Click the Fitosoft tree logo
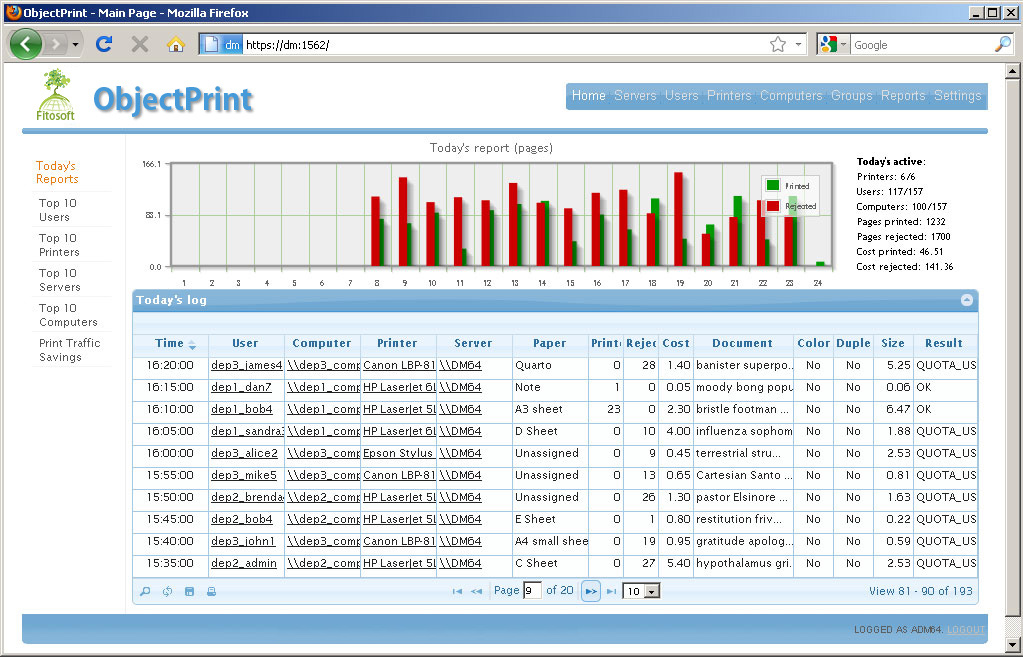This screenshot has width=1023, height=657. coord(55,95)
